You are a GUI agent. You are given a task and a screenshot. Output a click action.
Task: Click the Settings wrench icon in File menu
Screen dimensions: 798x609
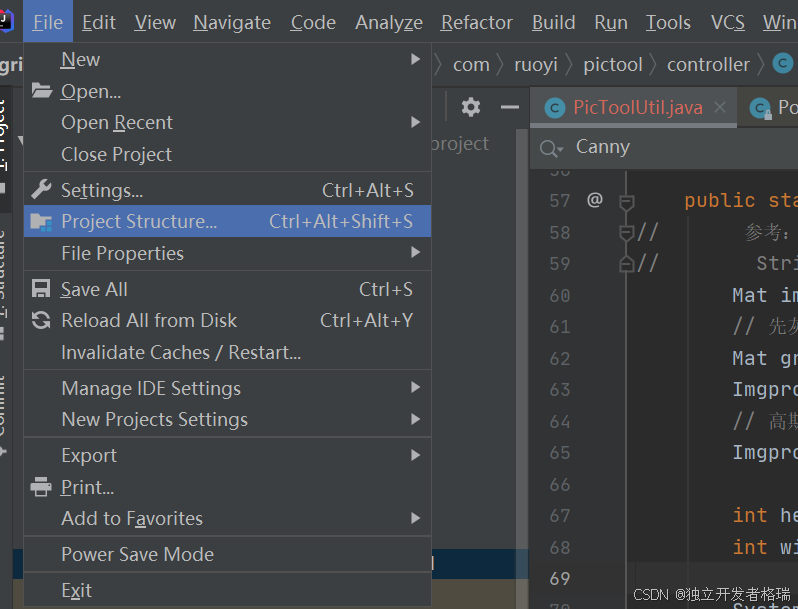[41, 190]
